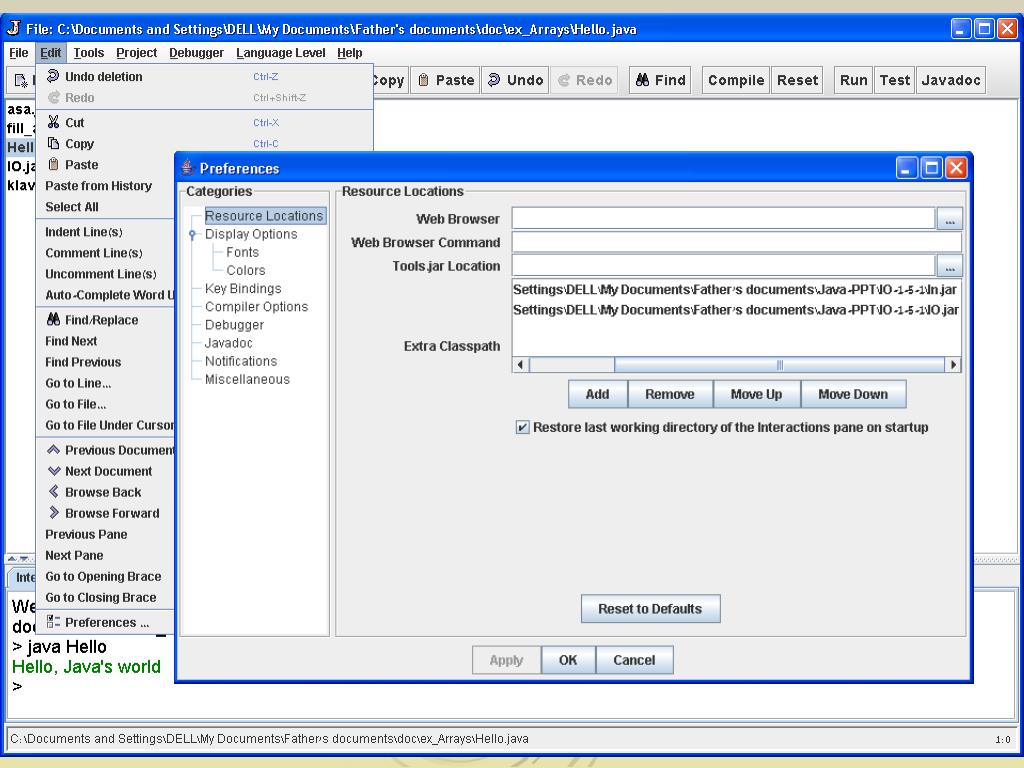Click the Paste clipboard icon in Edit menu
The image size is (1024, 768).
pyautogui.click(x=54, y=164)
